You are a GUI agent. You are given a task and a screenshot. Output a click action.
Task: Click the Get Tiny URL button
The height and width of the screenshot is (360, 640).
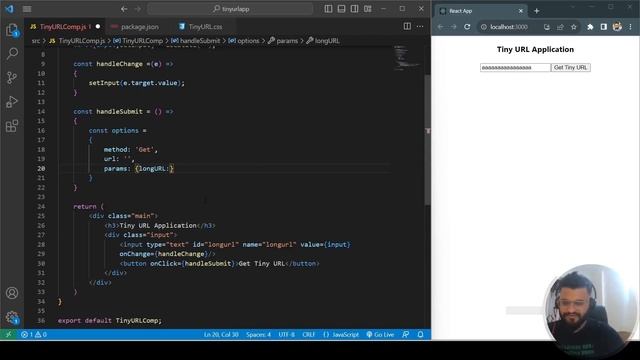tap(570, 67)
